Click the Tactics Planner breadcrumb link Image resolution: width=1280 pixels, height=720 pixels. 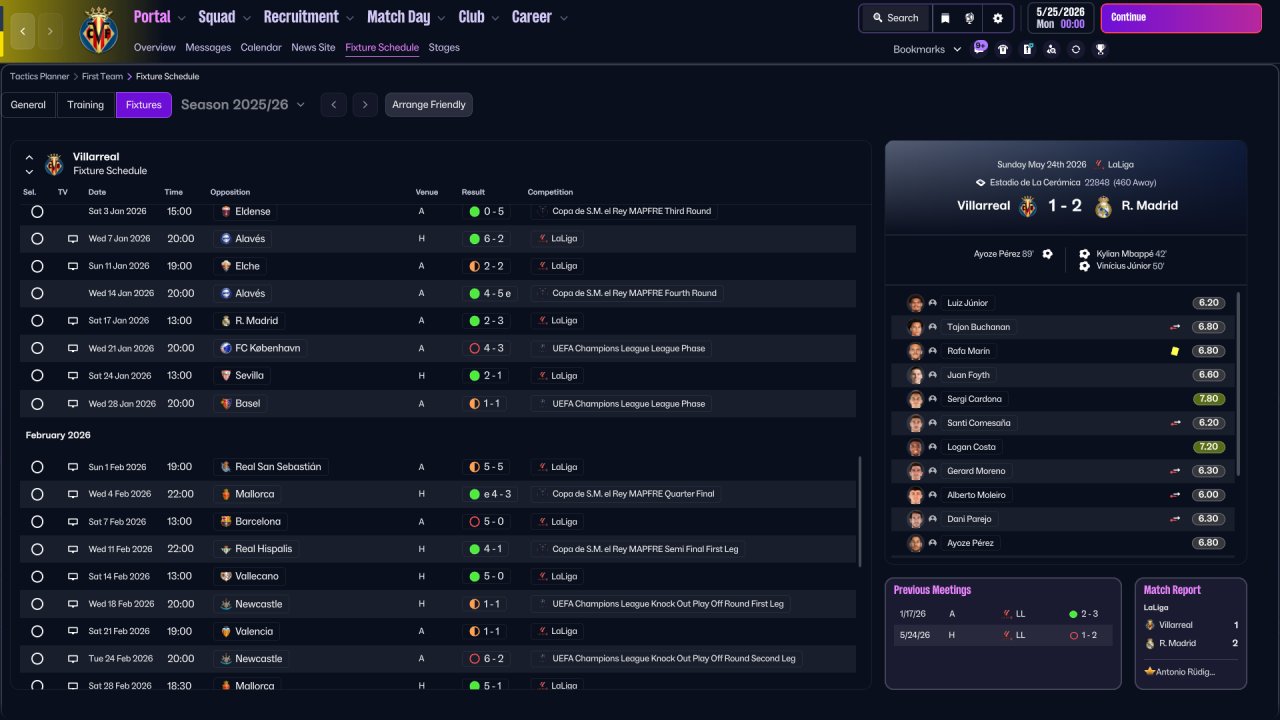click(x=40, y=76)
